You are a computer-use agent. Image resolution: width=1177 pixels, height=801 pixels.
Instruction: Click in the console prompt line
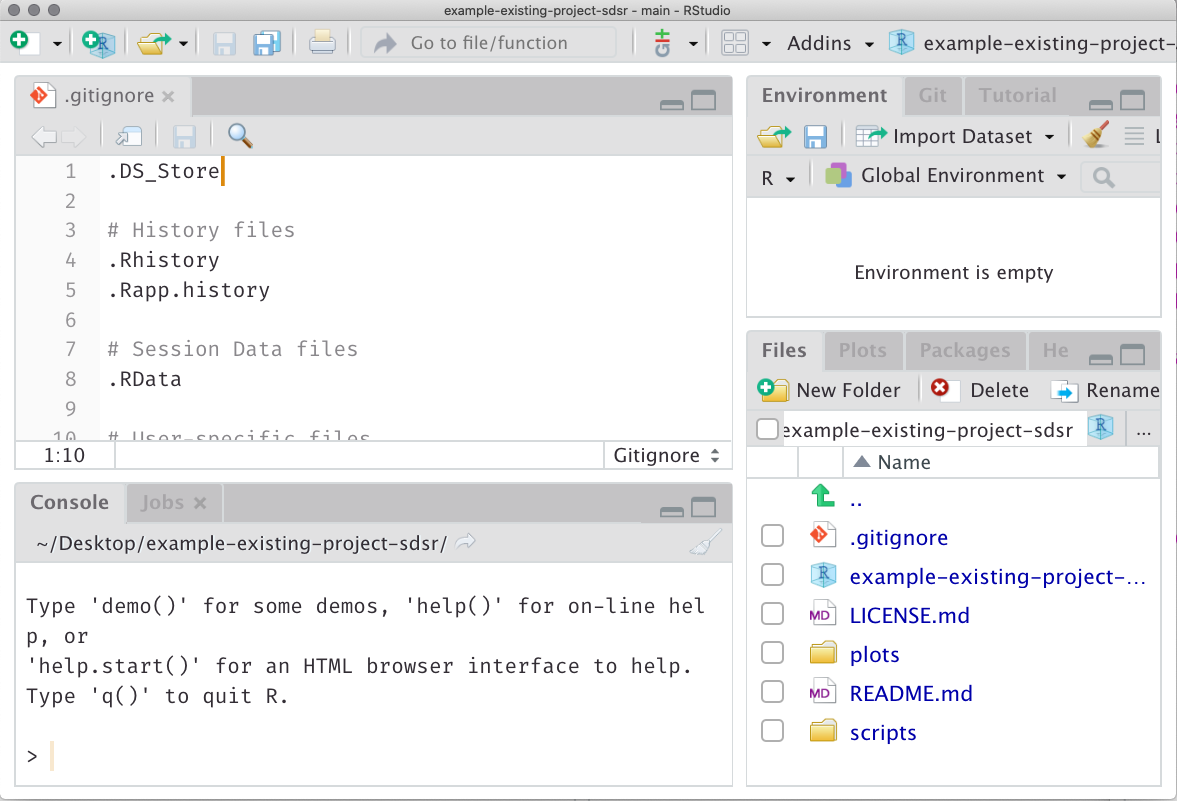[373, 755]
